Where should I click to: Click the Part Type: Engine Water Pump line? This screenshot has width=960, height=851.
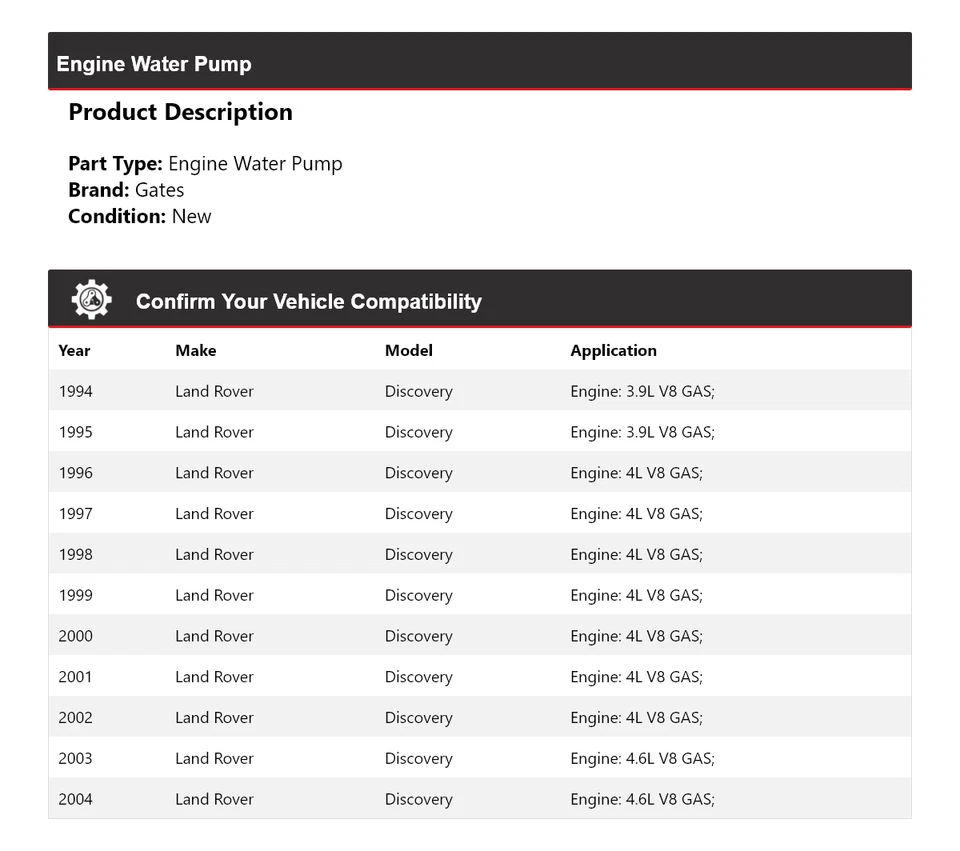[205, 164]
